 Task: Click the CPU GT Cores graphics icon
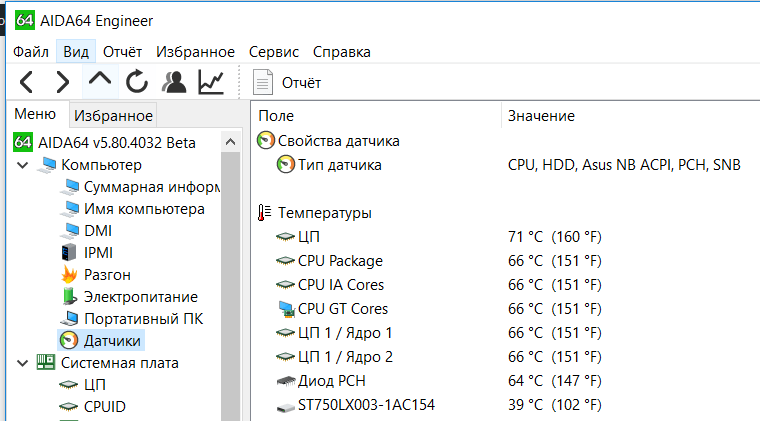[286, 309]
